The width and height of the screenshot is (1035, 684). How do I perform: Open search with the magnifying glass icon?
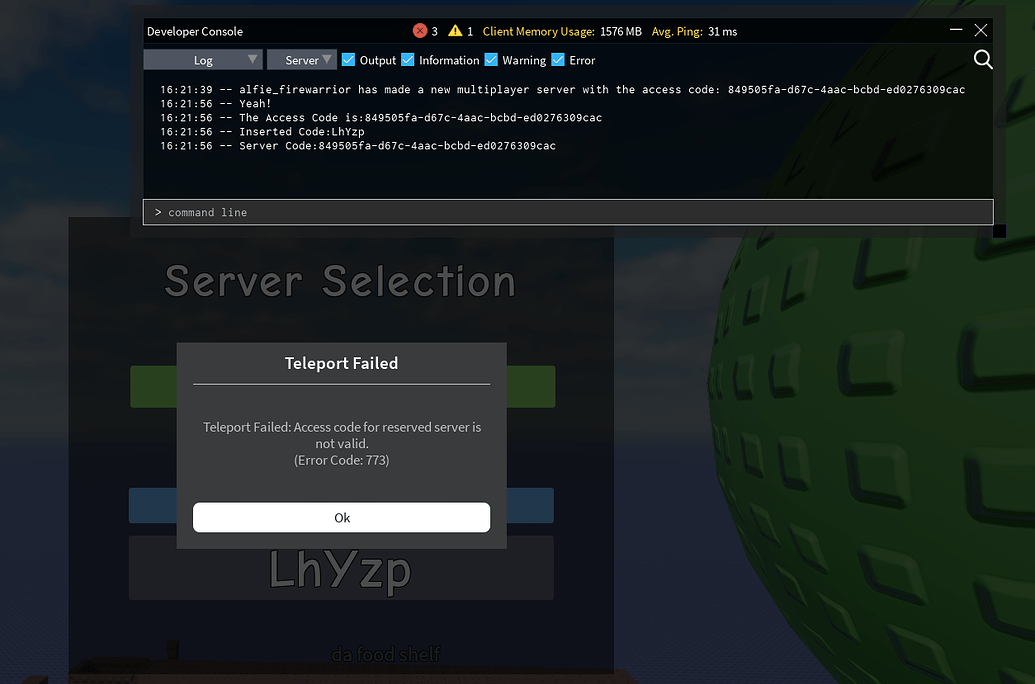point(982,60)
